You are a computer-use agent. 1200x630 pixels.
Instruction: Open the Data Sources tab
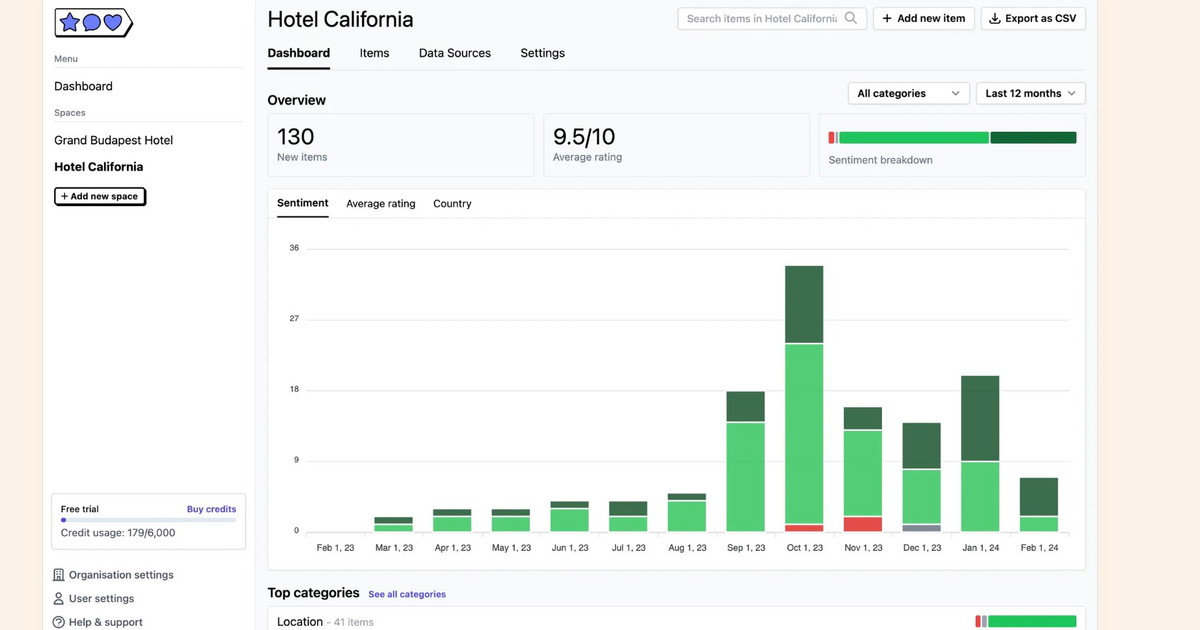pos(454,53)
